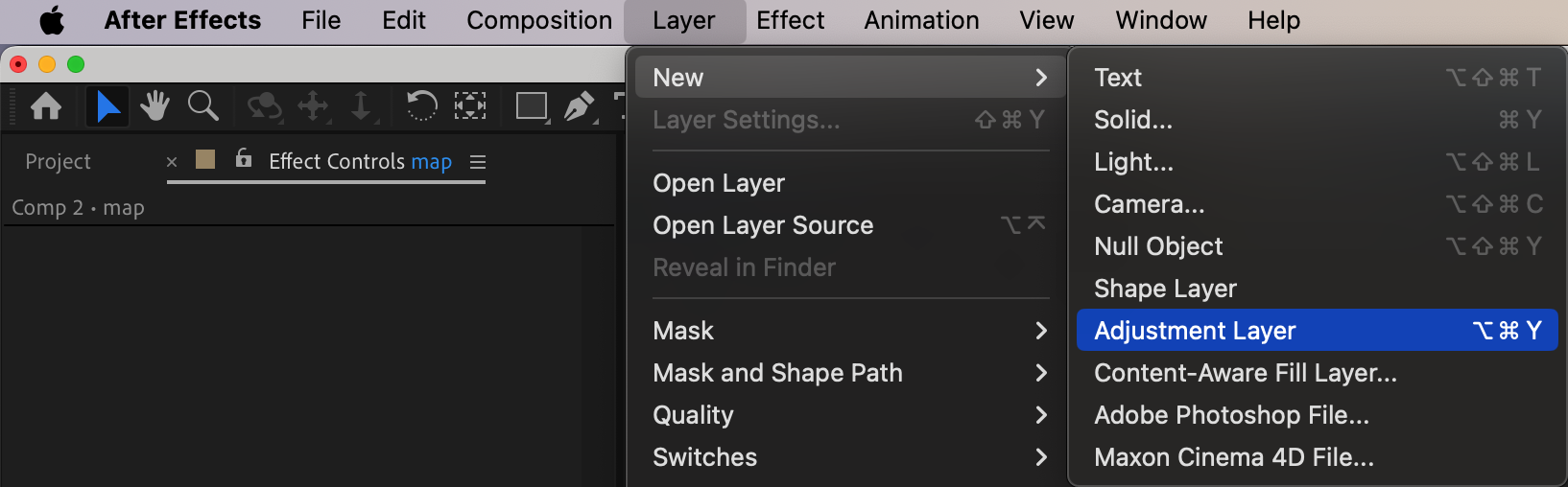This screenshot has width=1568, height=487.
Task: Select the Pan Behind anchor point tool
Action: [469, 105]
